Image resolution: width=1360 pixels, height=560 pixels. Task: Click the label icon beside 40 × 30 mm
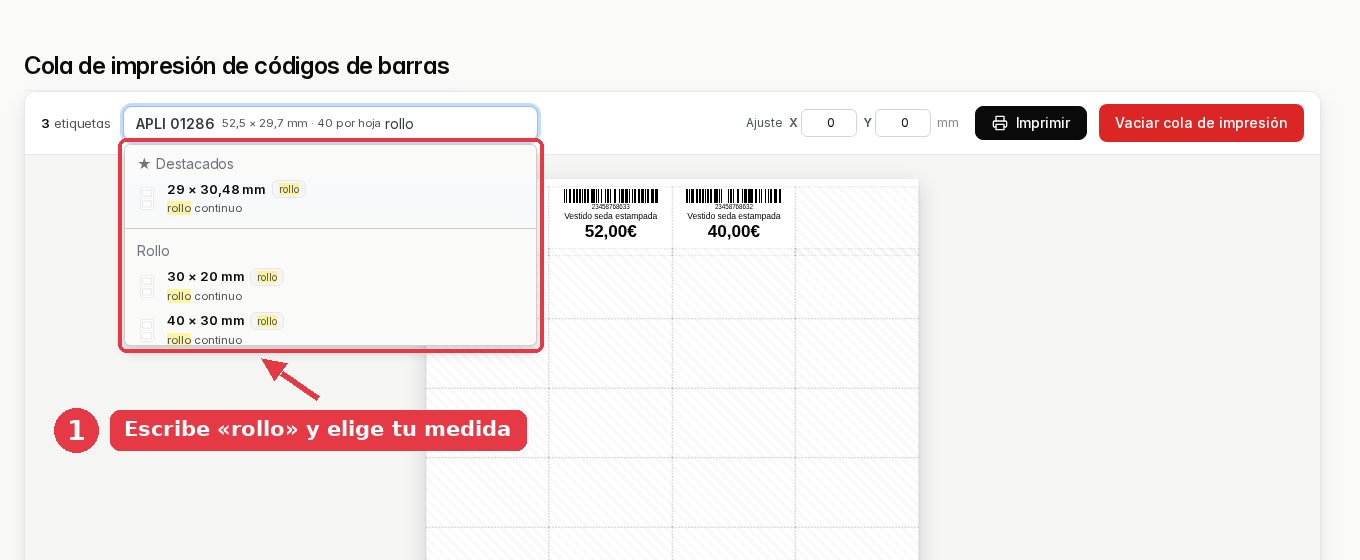coord(147,330)
